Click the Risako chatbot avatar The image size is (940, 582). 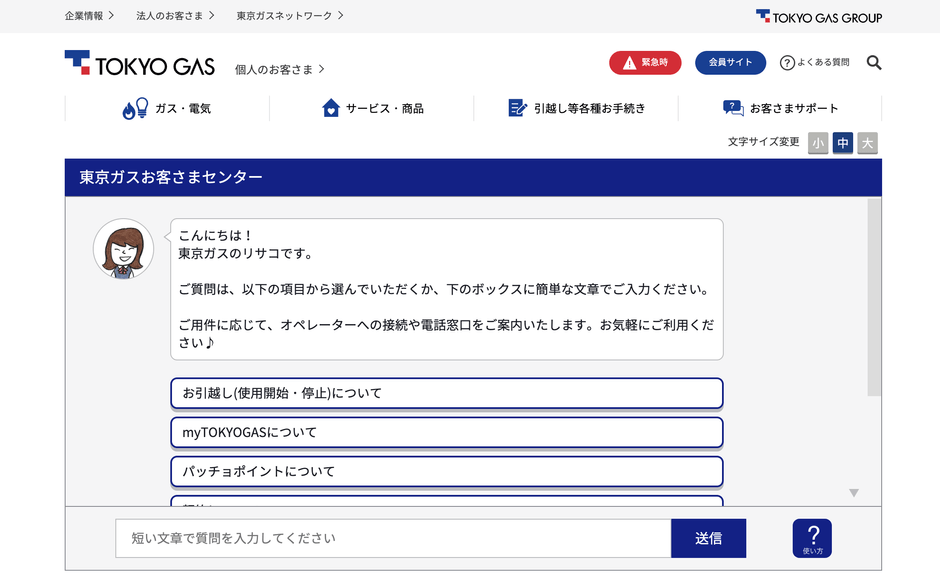point(122,249)
